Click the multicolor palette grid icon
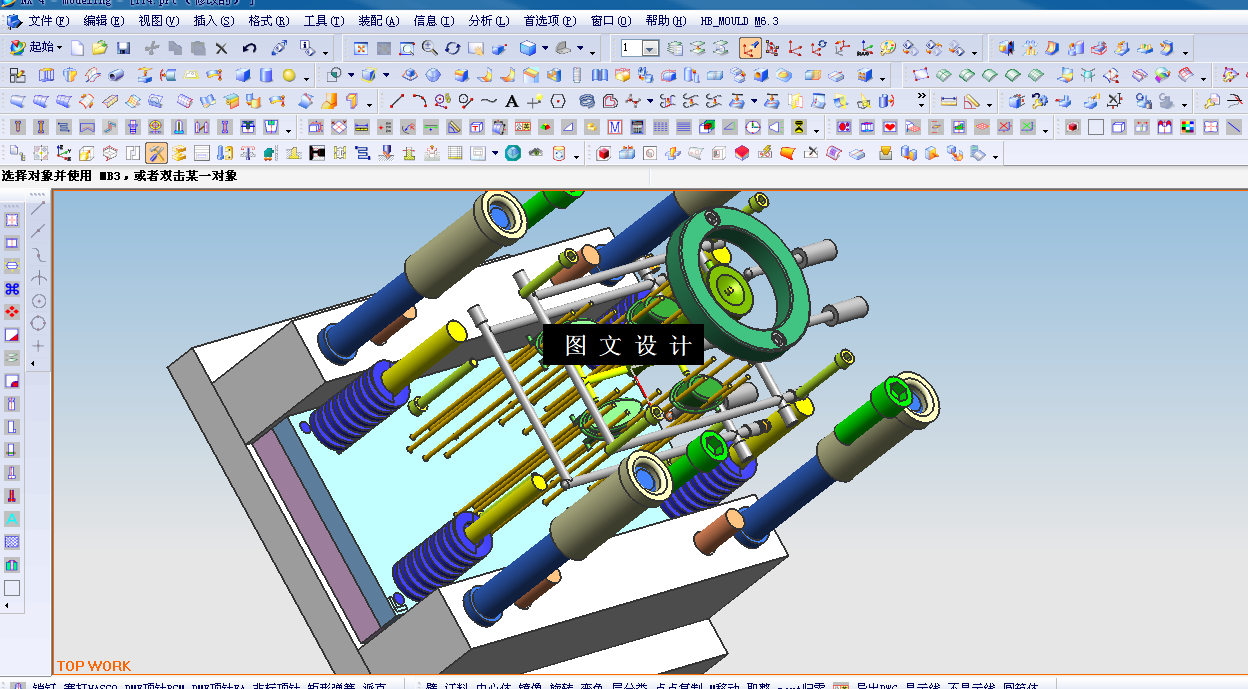 coord(1188,127)
